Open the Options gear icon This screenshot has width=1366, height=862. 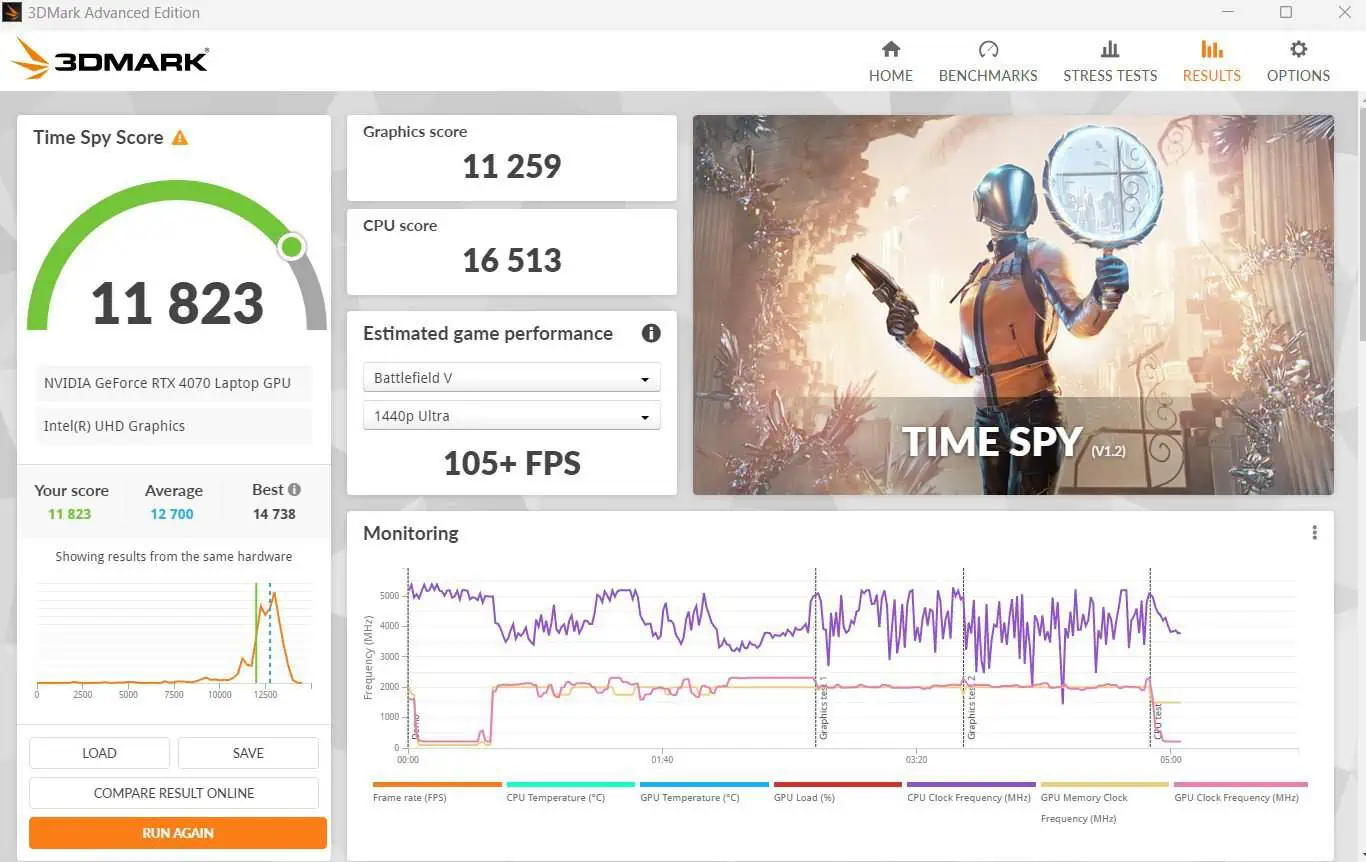1298,50
